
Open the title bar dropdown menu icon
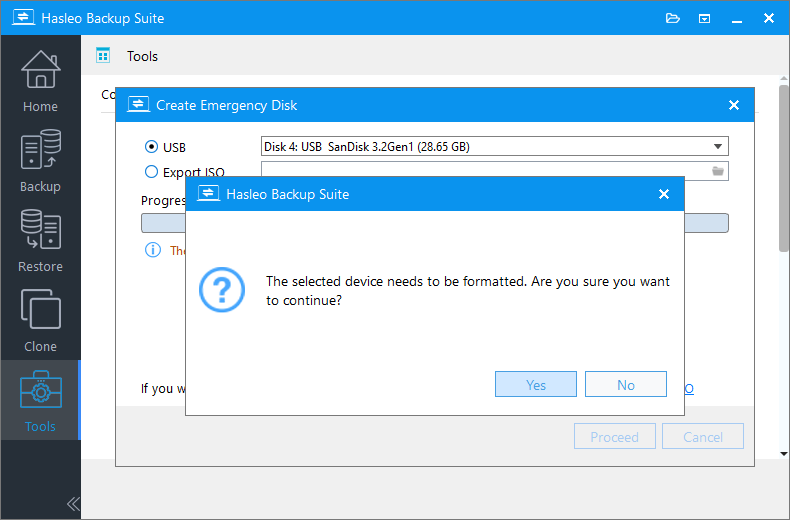[x=704, y=19]
